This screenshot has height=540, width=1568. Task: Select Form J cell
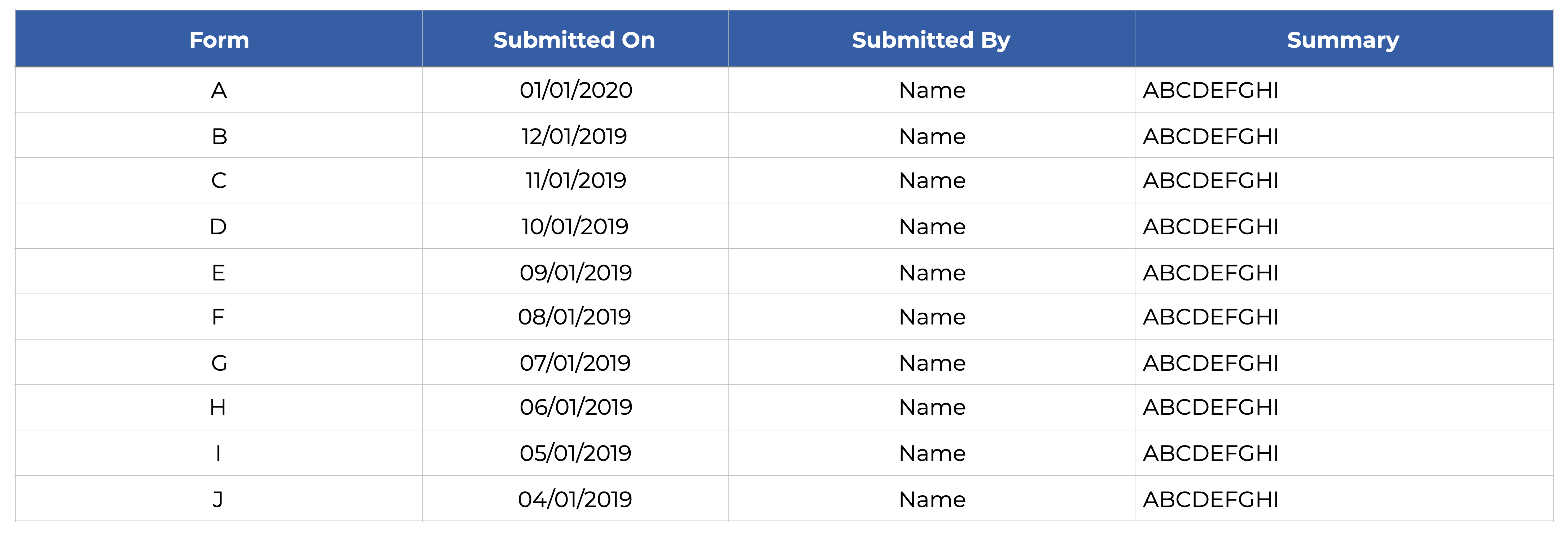[x=218, y=499]
